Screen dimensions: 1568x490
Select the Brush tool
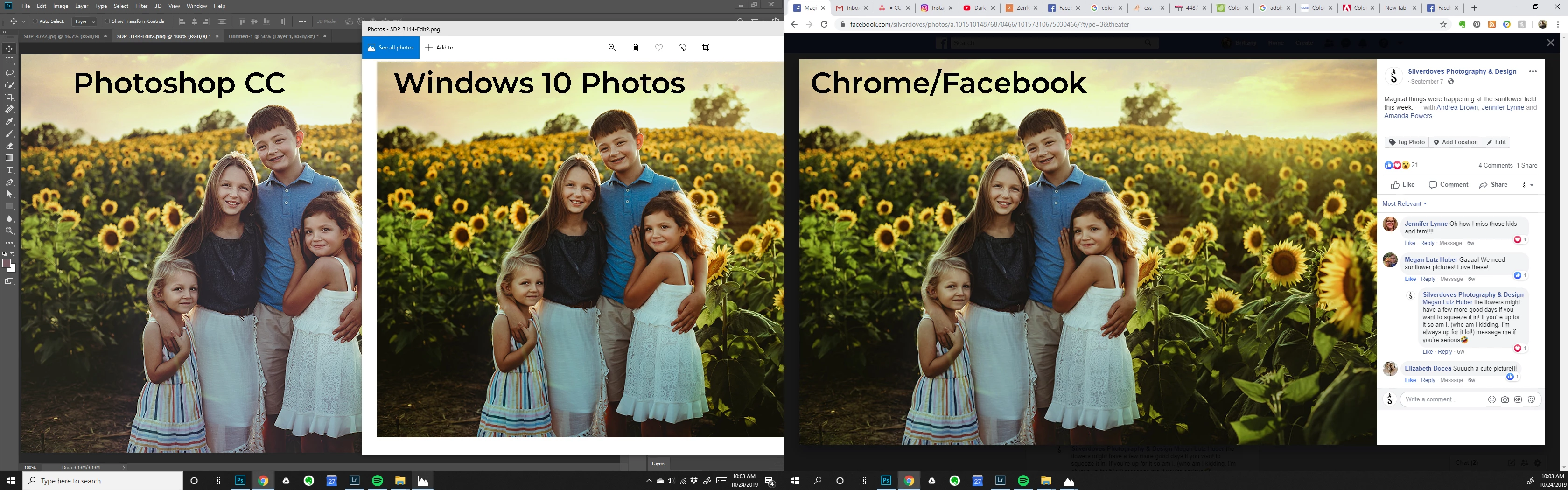[x=9, y=134]
